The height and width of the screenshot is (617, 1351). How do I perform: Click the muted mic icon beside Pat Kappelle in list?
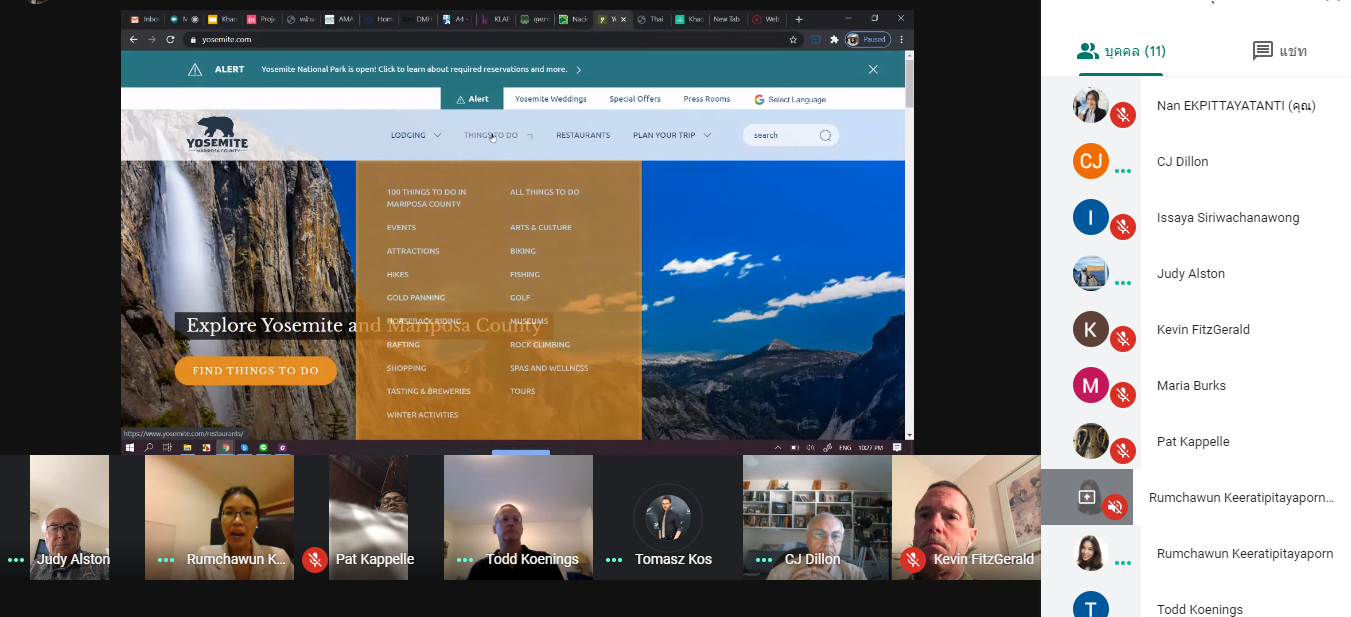click(x=1123, y=451)
